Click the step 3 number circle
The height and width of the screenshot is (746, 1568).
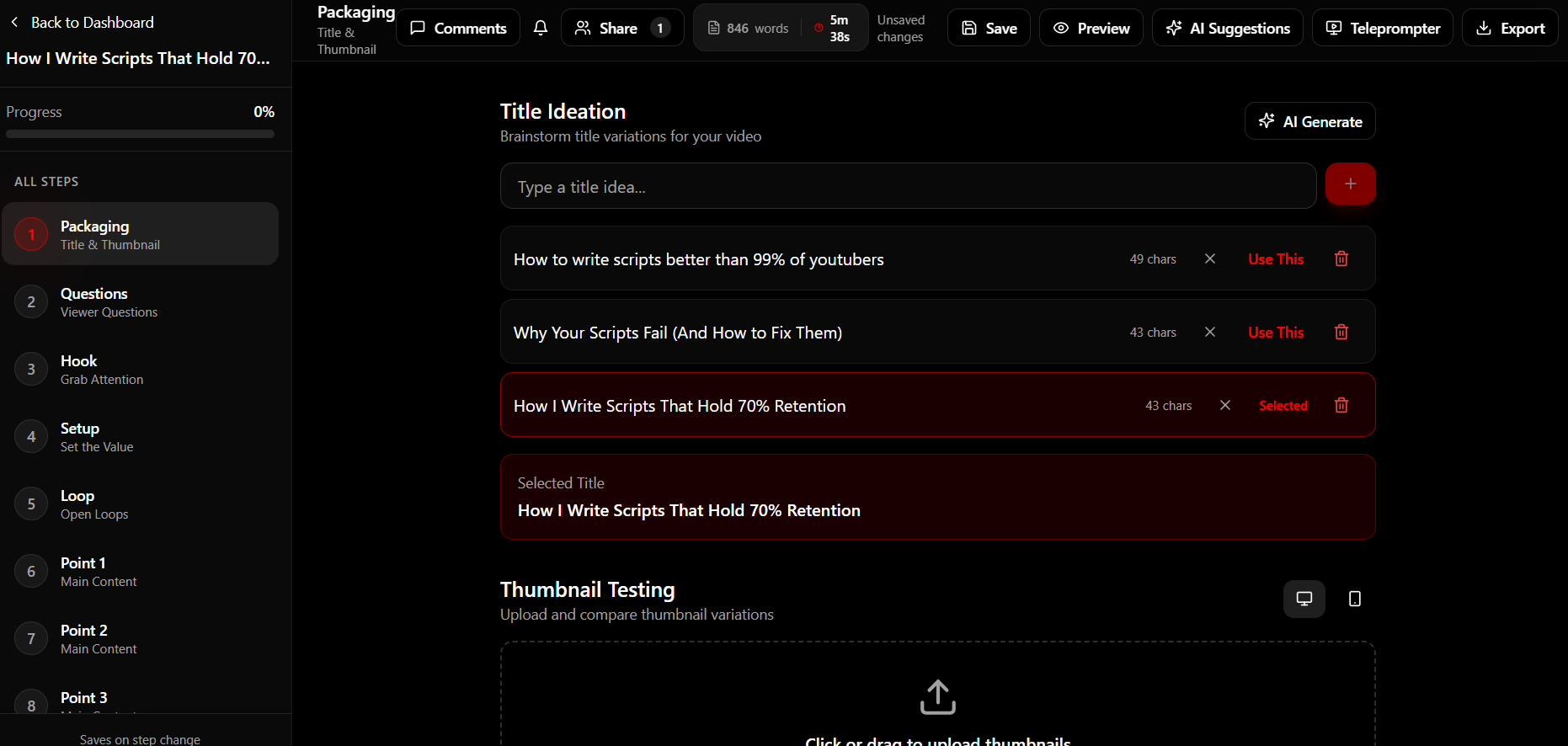pyautogui.click(x=31, y=369)
